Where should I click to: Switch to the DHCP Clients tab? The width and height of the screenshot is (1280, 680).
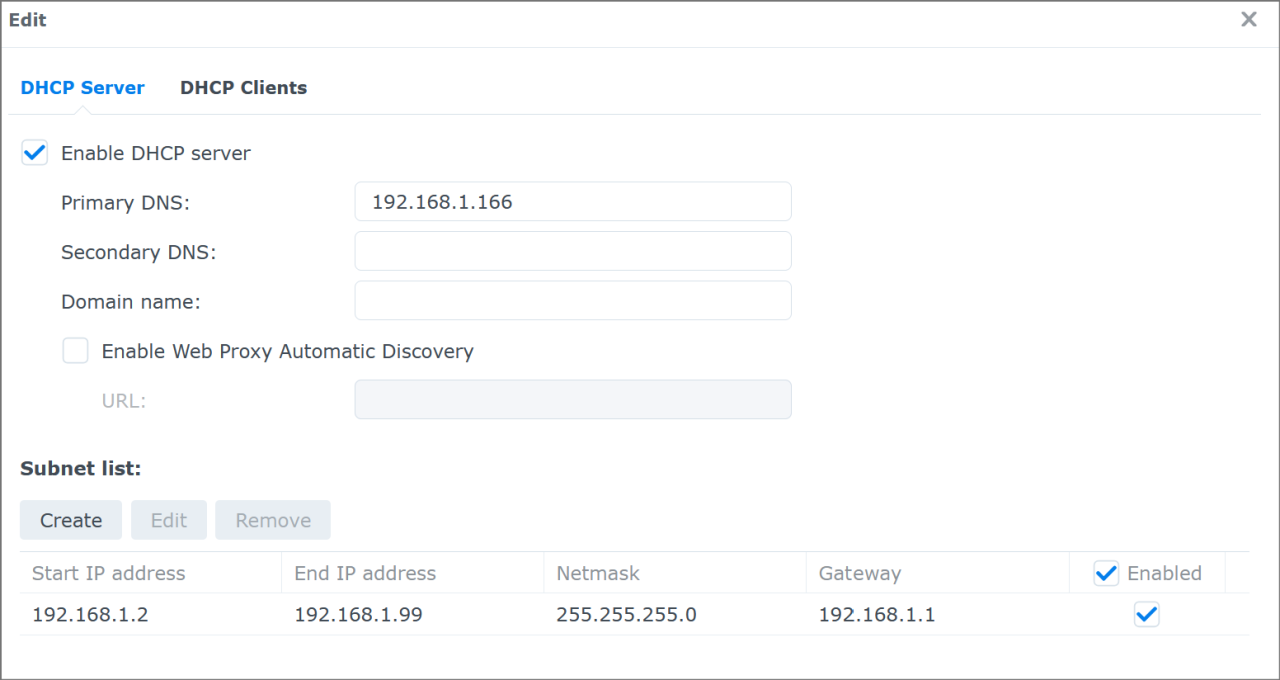[x=243, y=87]
